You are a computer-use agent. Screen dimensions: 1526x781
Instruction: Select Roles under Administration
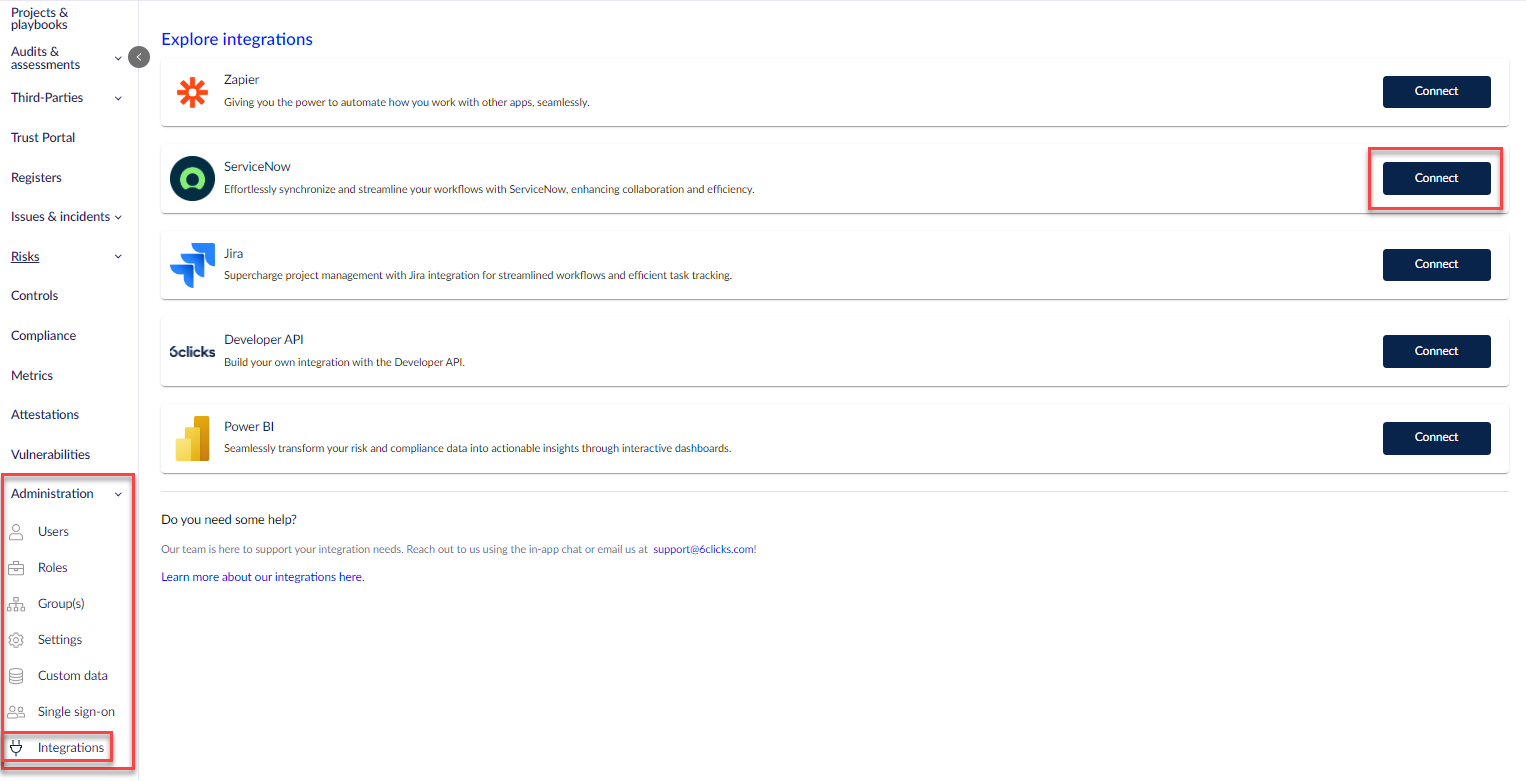coord(53,568)
